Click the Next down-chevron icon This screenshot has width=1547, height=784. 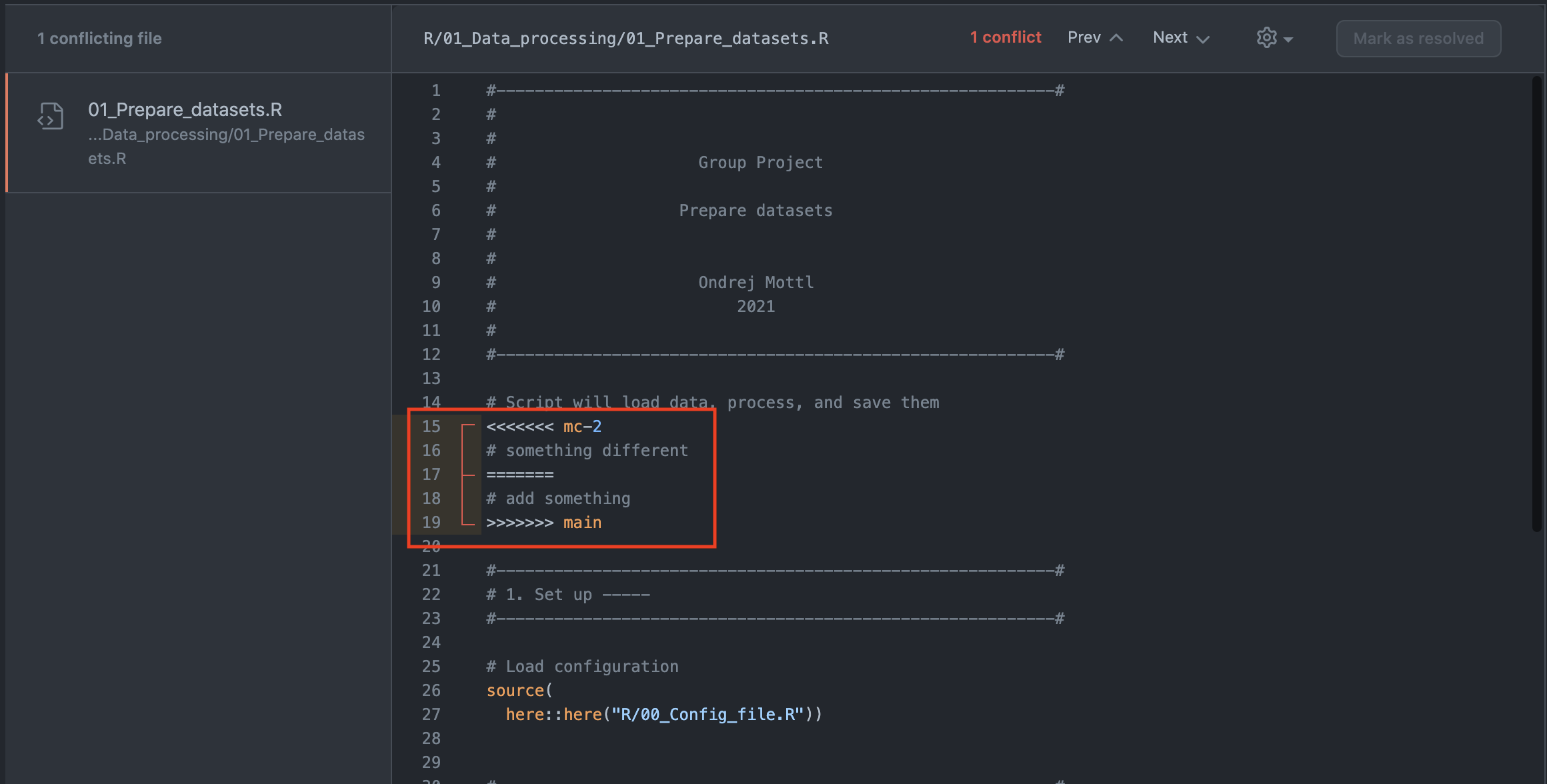(x=1203, y=39)
